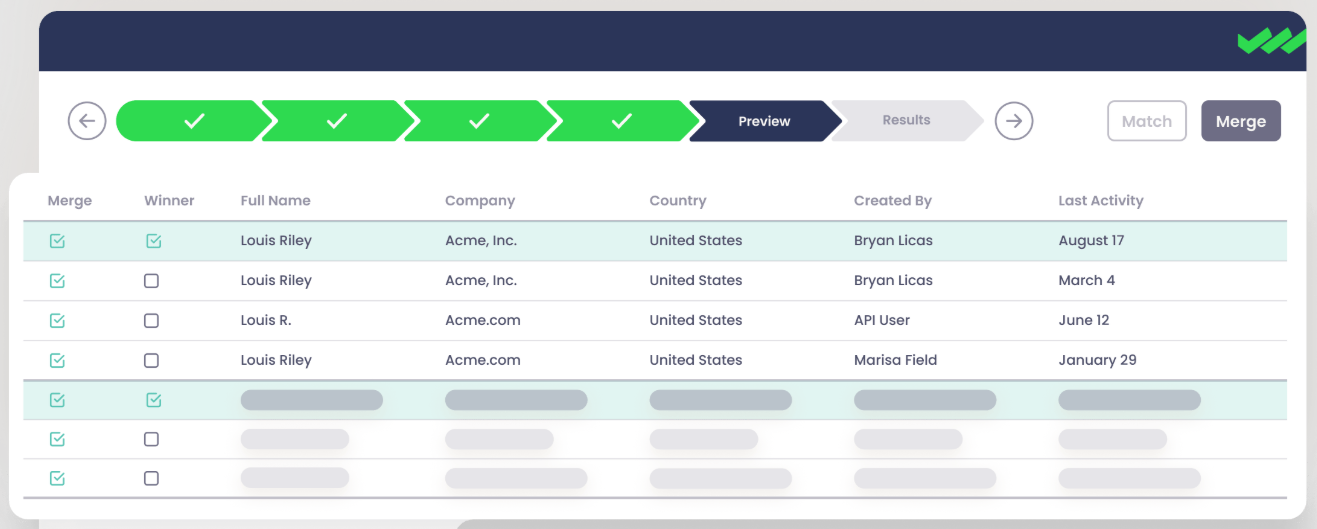The width and height of the screenshot is (1317, 529).
Task: Click the June 12 date cell
Action: [x=1084, y=320]
